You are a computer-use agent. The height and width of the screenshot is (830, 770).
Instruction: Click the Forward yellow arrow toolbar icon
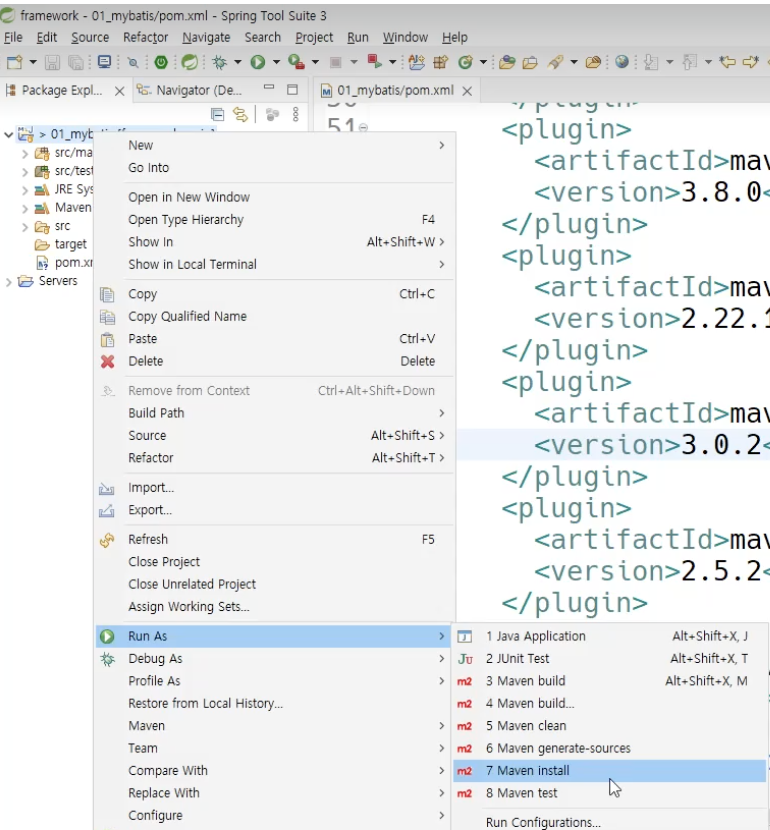[751, 62]
